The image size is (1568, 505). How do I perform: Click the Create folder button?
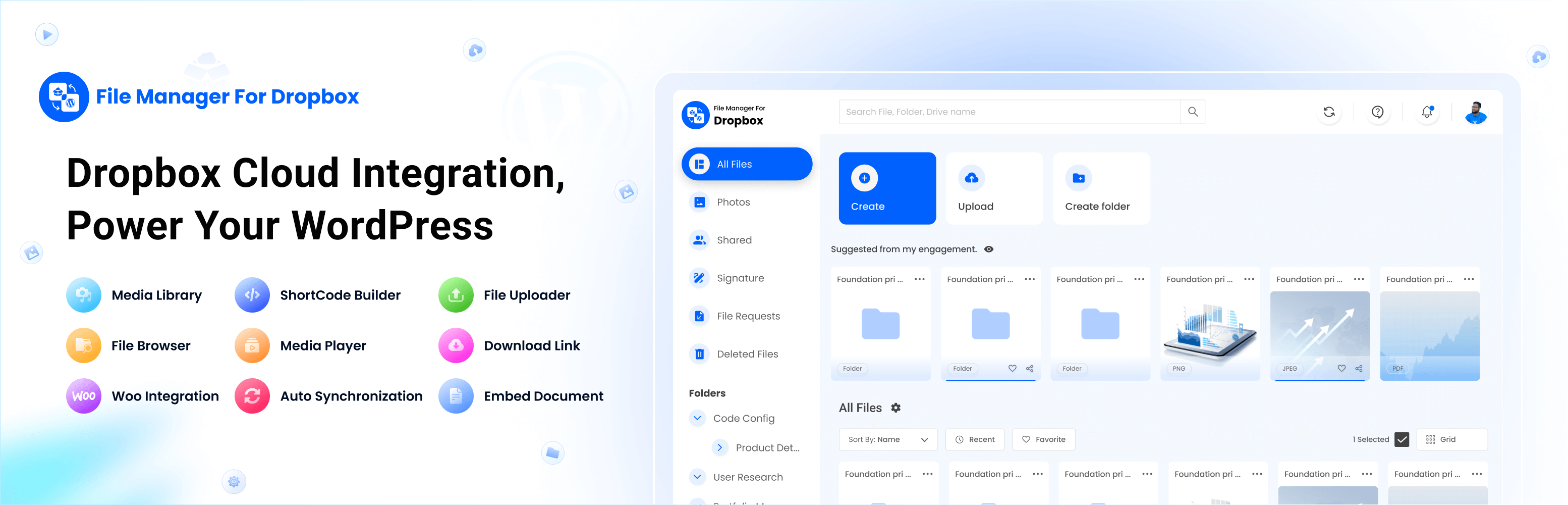(1101, 188)
